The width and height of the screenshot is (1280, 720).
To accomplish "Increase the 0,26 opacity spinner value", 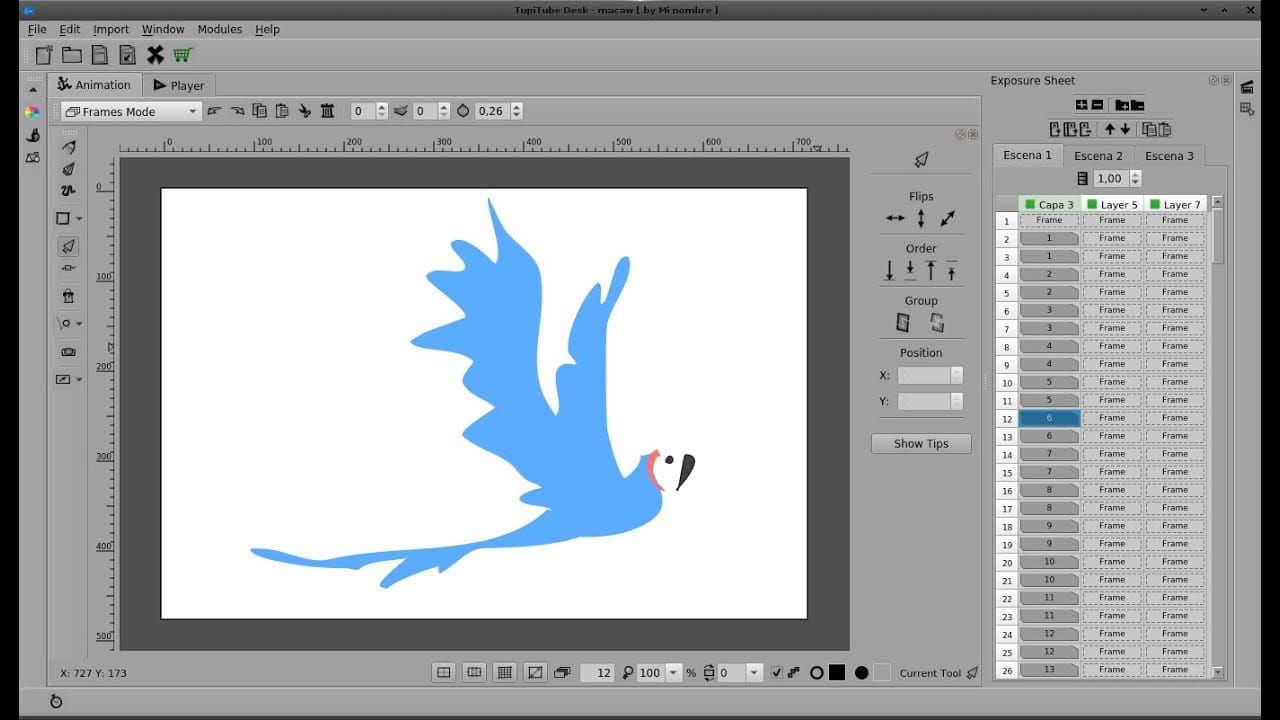I will (x=517, y=107).
